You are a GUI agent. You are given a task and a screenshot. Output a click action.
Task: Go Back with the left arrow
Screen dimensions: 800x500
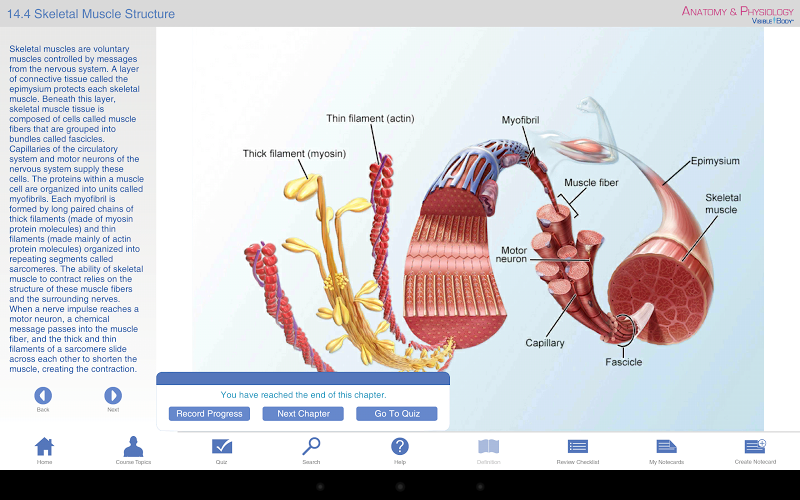(x=43, y=395)
